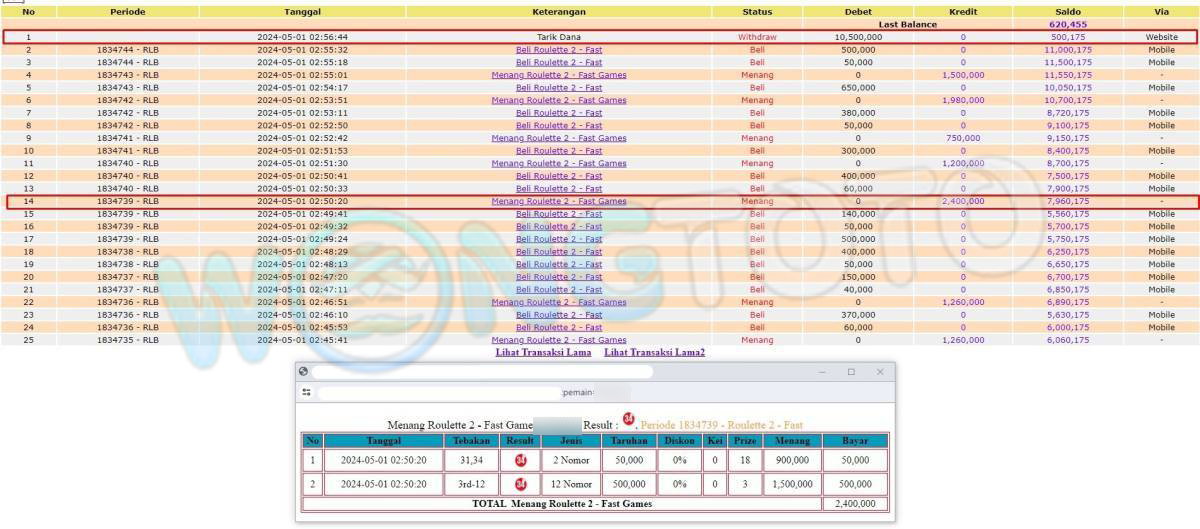This screenshot has height=529, width=1200.
Task: Maximize the popup result window
Action: (x=851, y=372)
